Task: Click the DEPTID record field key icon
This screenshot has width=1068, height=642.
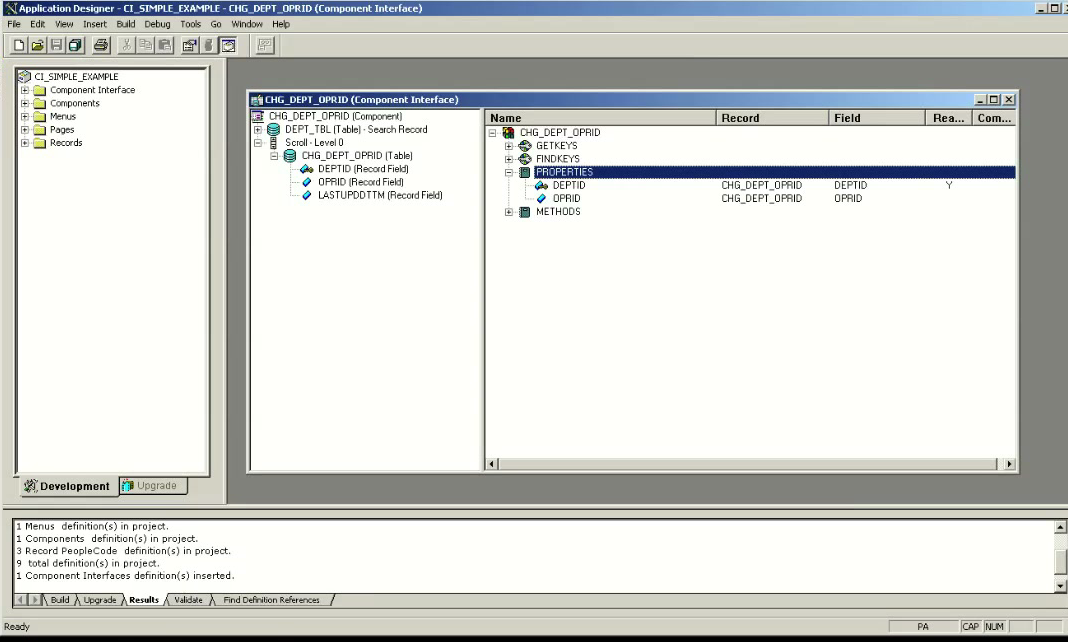Action: (307, 169)
